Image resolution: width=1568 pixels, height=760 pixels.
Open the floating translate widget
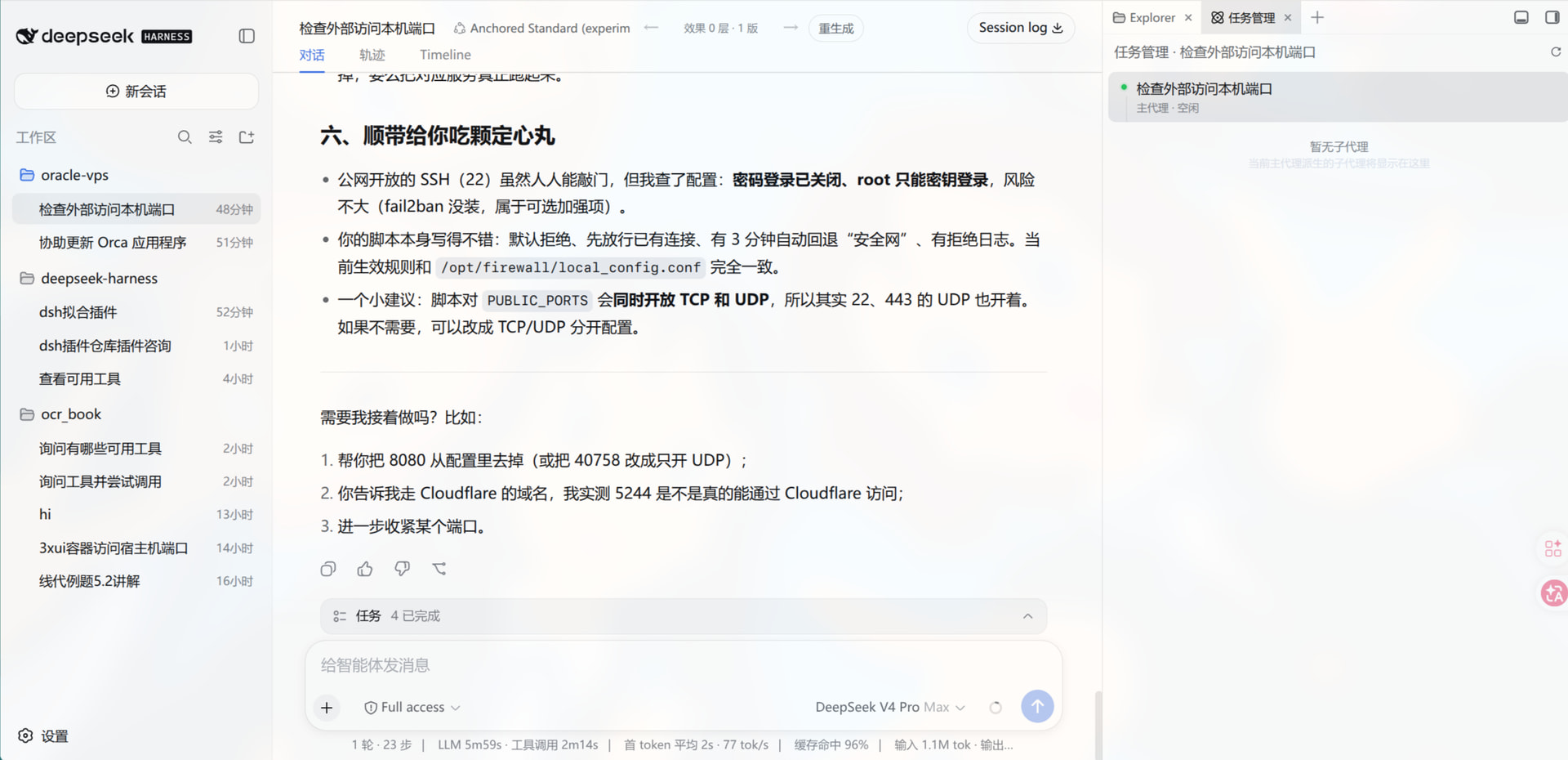click(1554, 592)
